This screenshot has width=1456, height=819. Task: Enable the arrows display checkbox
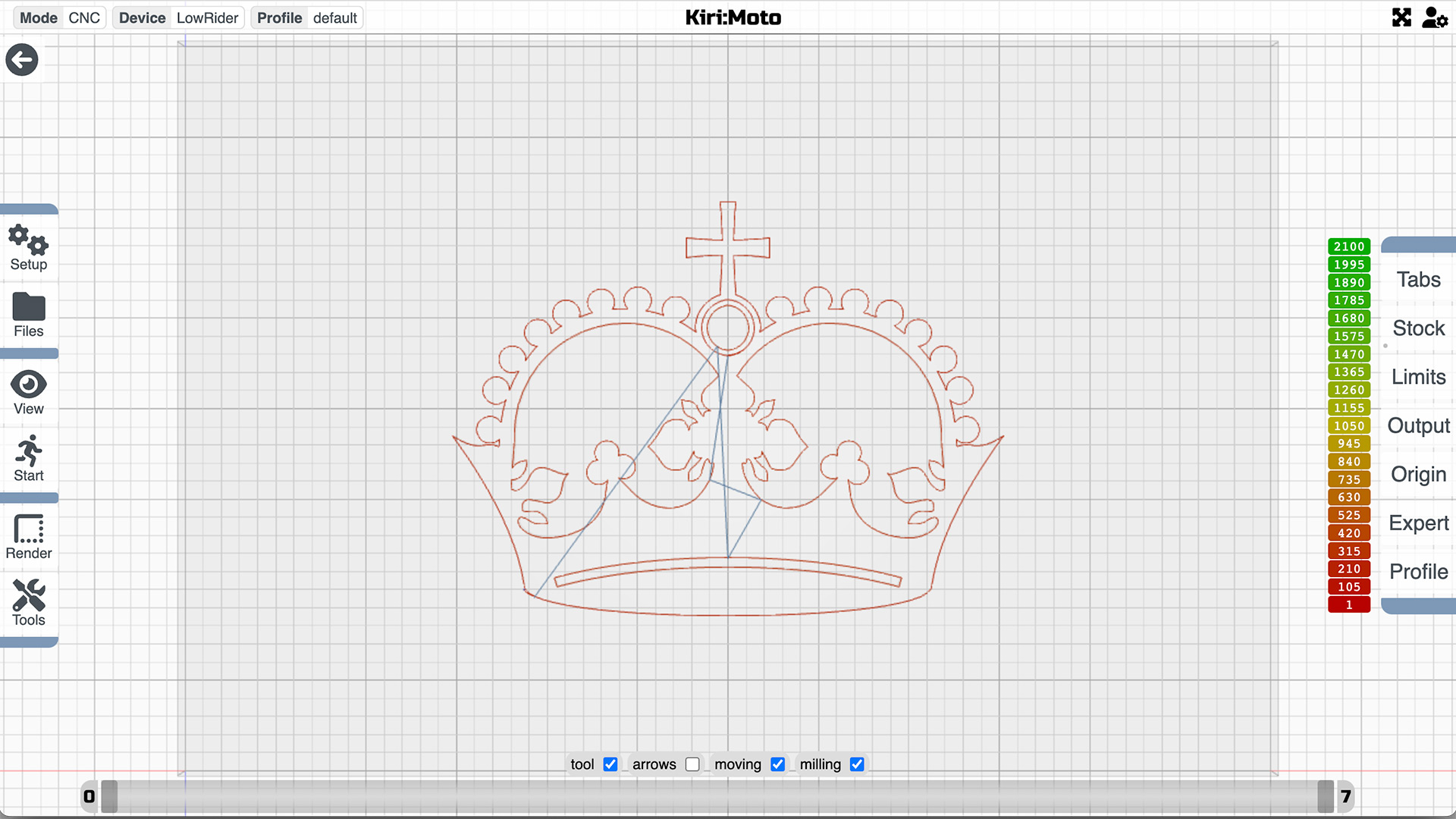[x=692, y=764]
